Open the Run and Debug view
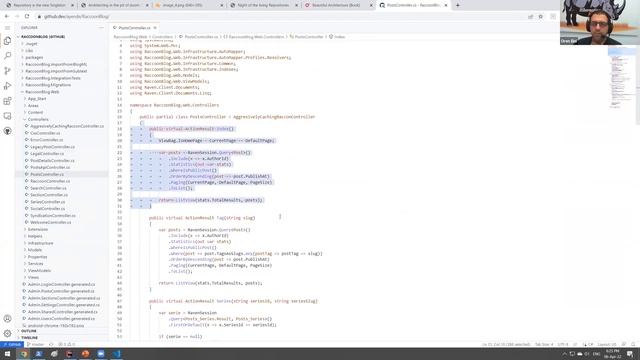Screen dimensions: 640x360 tap(7, 86)
